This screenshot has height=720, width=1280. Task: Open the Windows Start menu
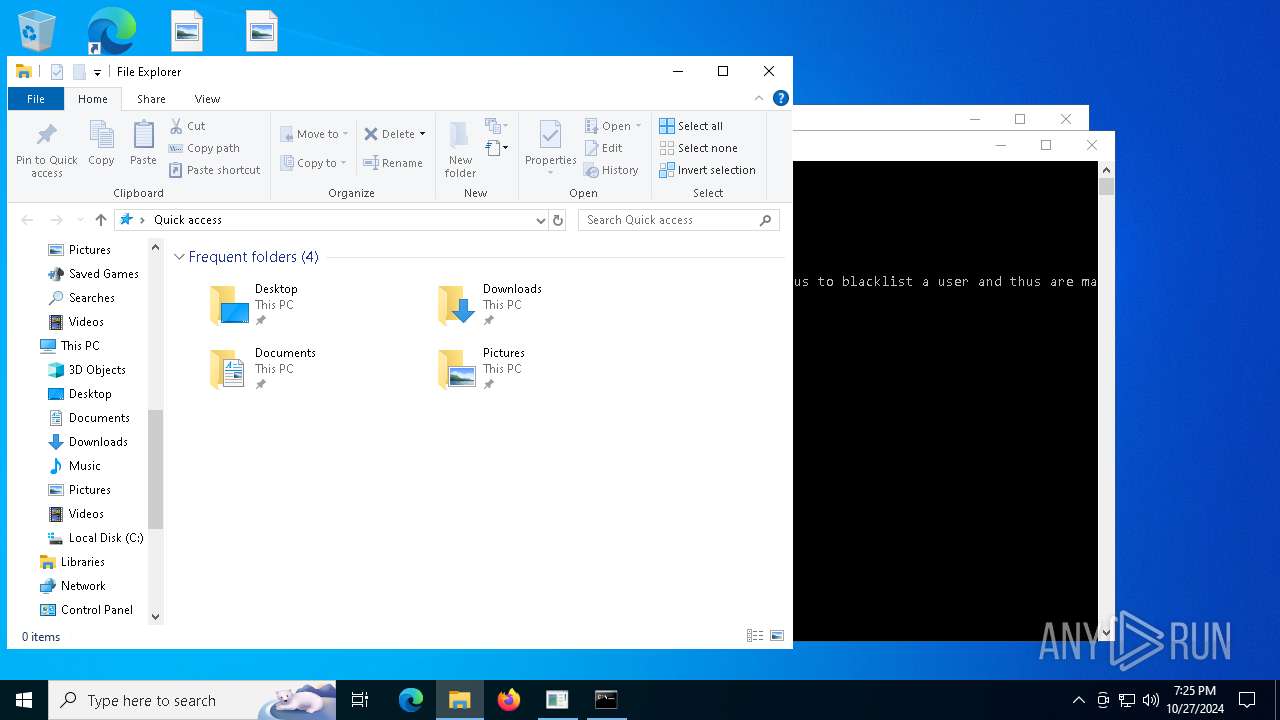pos(24,700)
